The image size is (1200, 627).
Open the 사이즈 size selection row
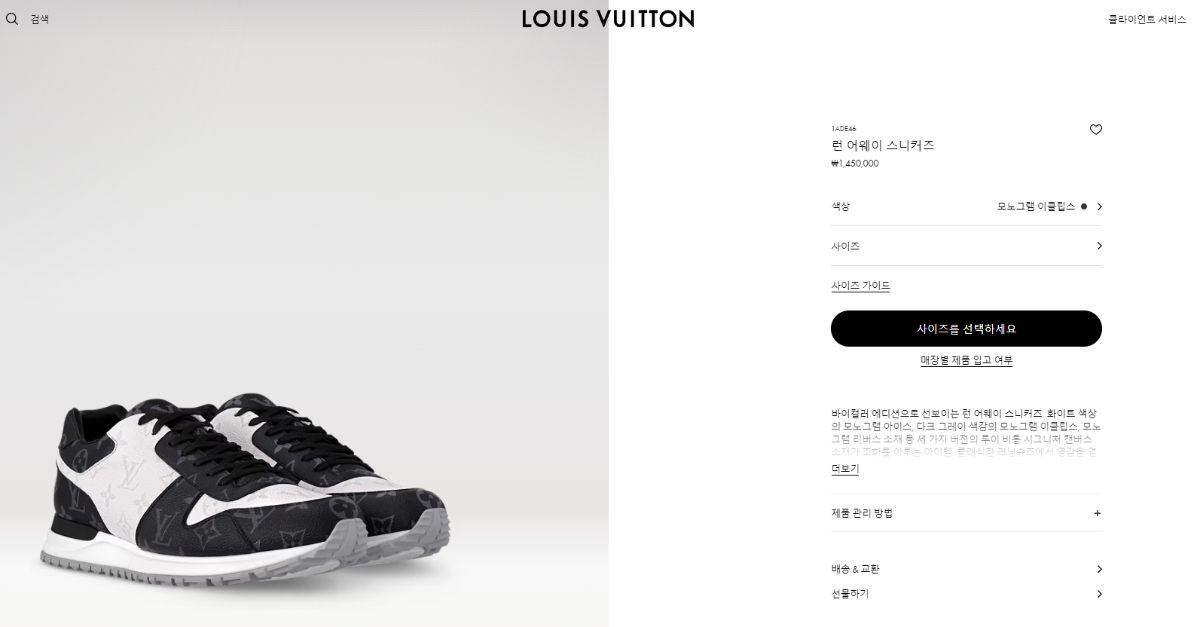(x=966, y=246)
